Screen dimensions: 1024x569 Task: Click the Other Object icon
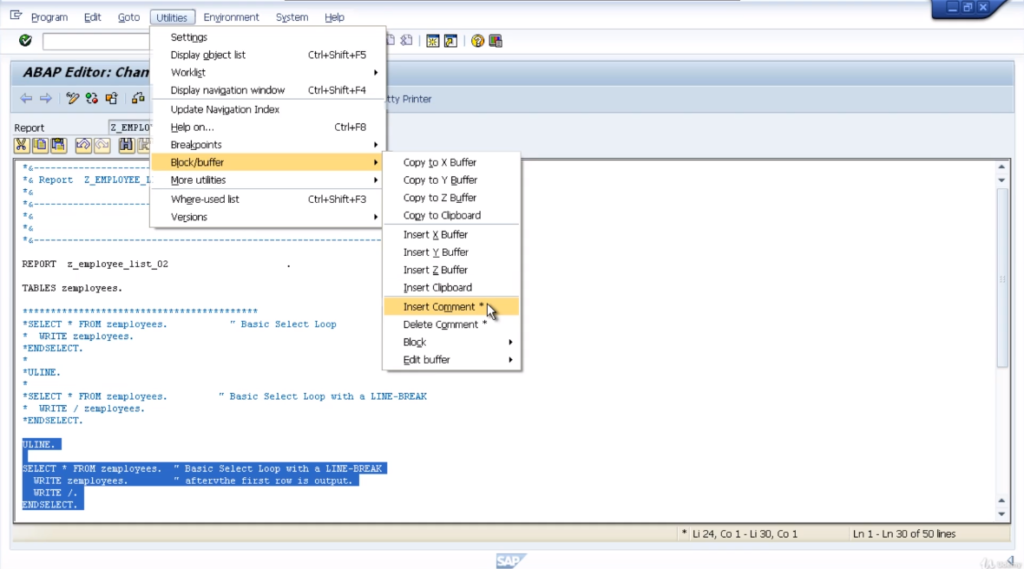tap(112, 99)
